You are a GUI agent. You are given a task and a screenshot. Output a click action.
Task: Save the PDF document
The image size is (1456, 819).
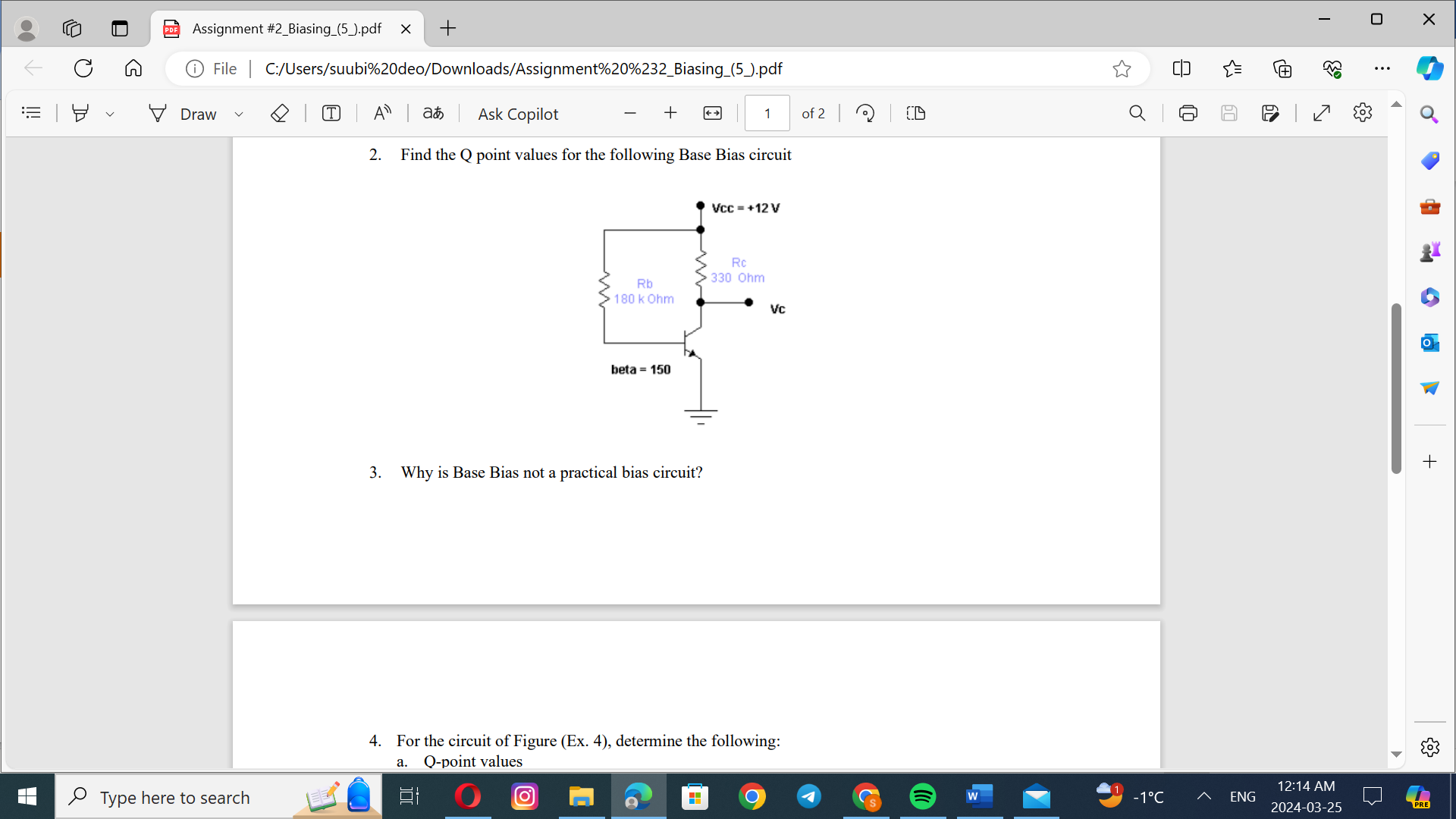click(x=1229, y=113)
